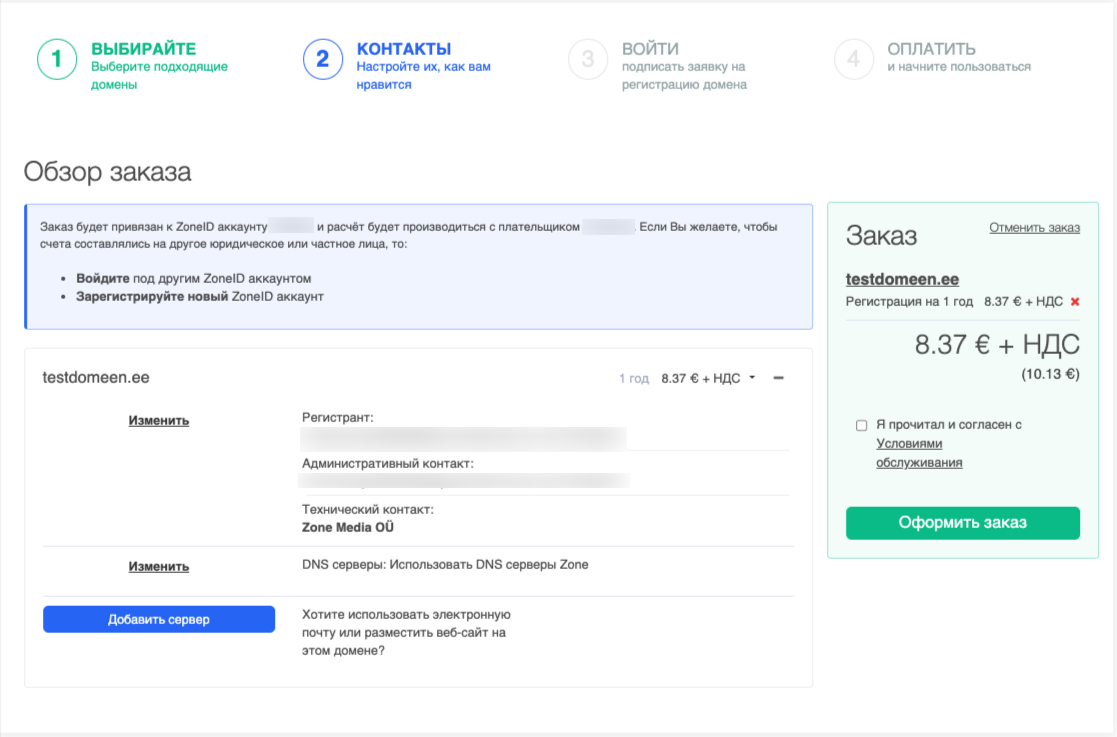Click the step 1 circle icon
The width and height of the screenshot is (1117, 737).
(x=57, y=59)
